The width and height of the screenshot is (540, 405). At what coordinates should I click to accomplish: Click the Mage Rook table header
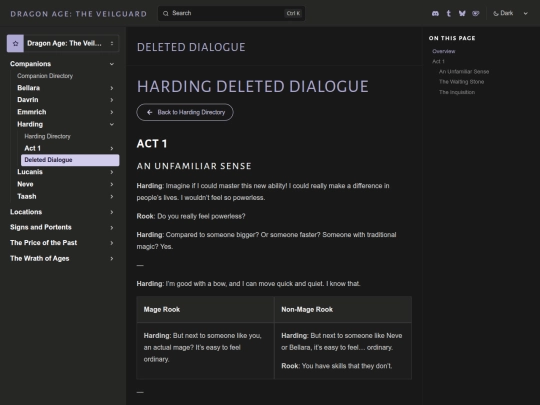(x=162, y=310)
